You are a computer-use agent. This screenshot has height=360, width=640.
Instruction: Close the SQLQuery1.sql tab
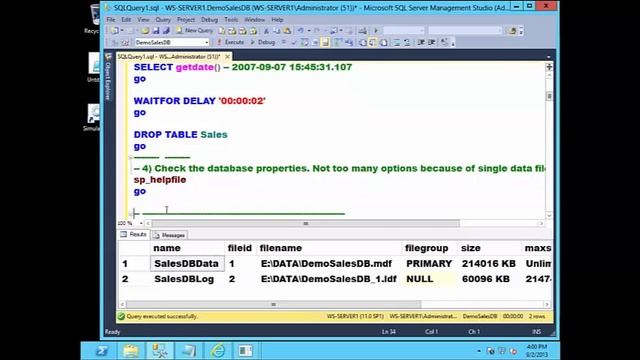[x=227, y=57]
